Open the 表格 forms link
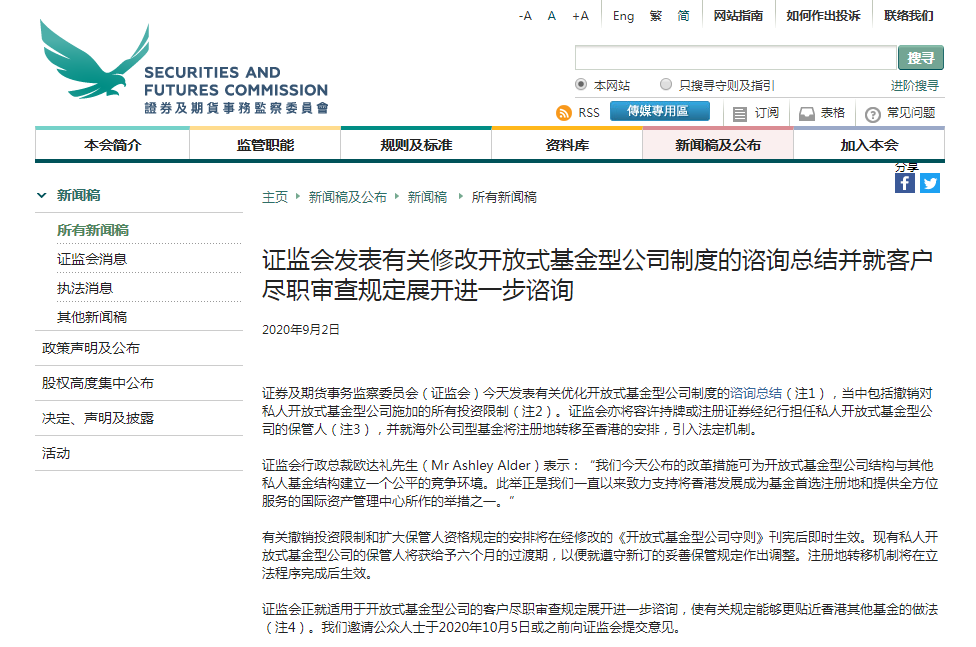This screenshot has width=976, height=647. 833,113
